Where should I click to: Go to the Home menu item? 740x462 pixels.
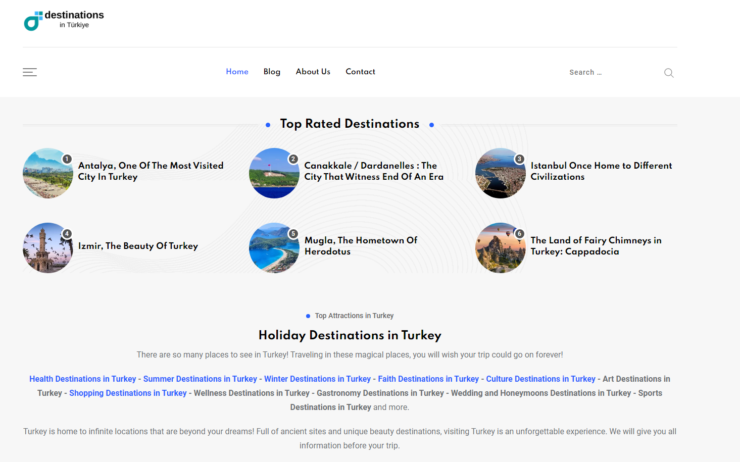click(237, 72)
